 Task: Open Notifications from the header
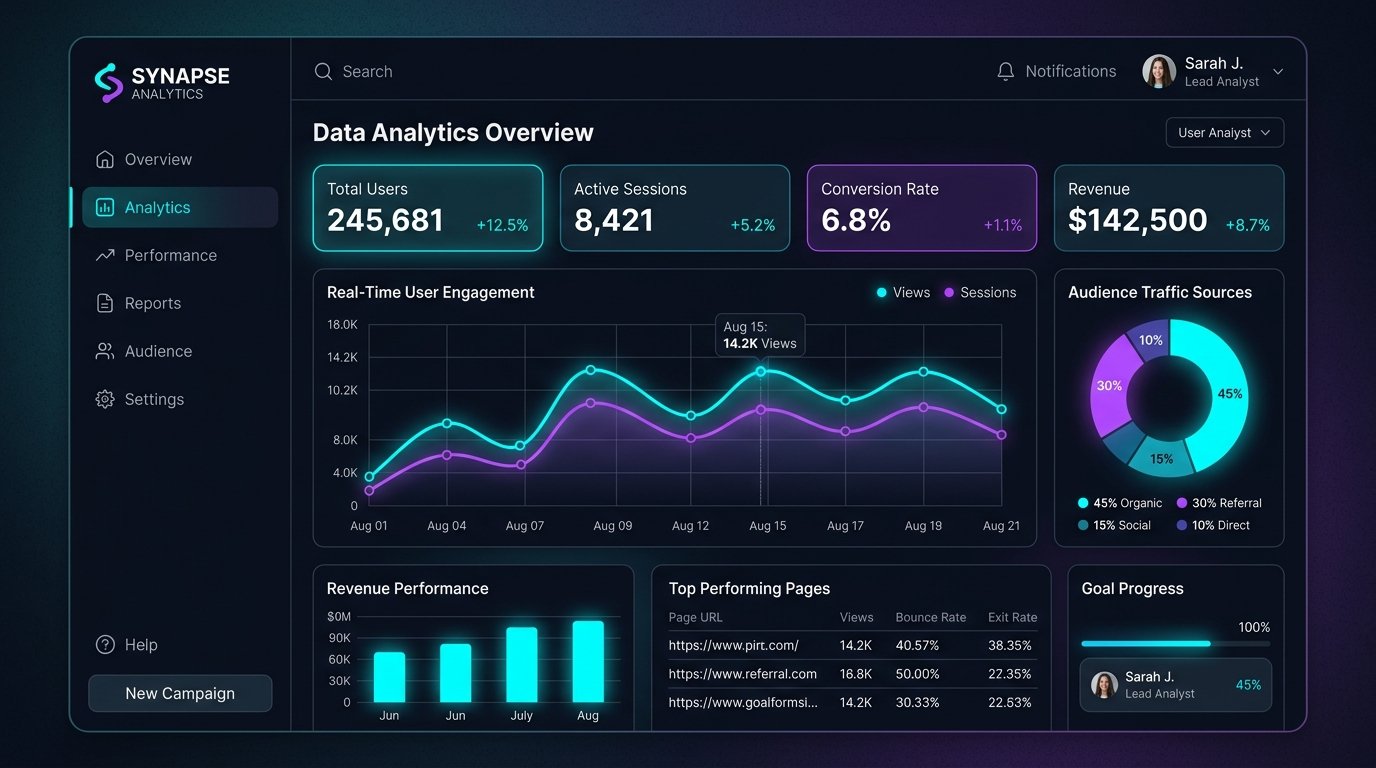click(x=1056, y=72)
